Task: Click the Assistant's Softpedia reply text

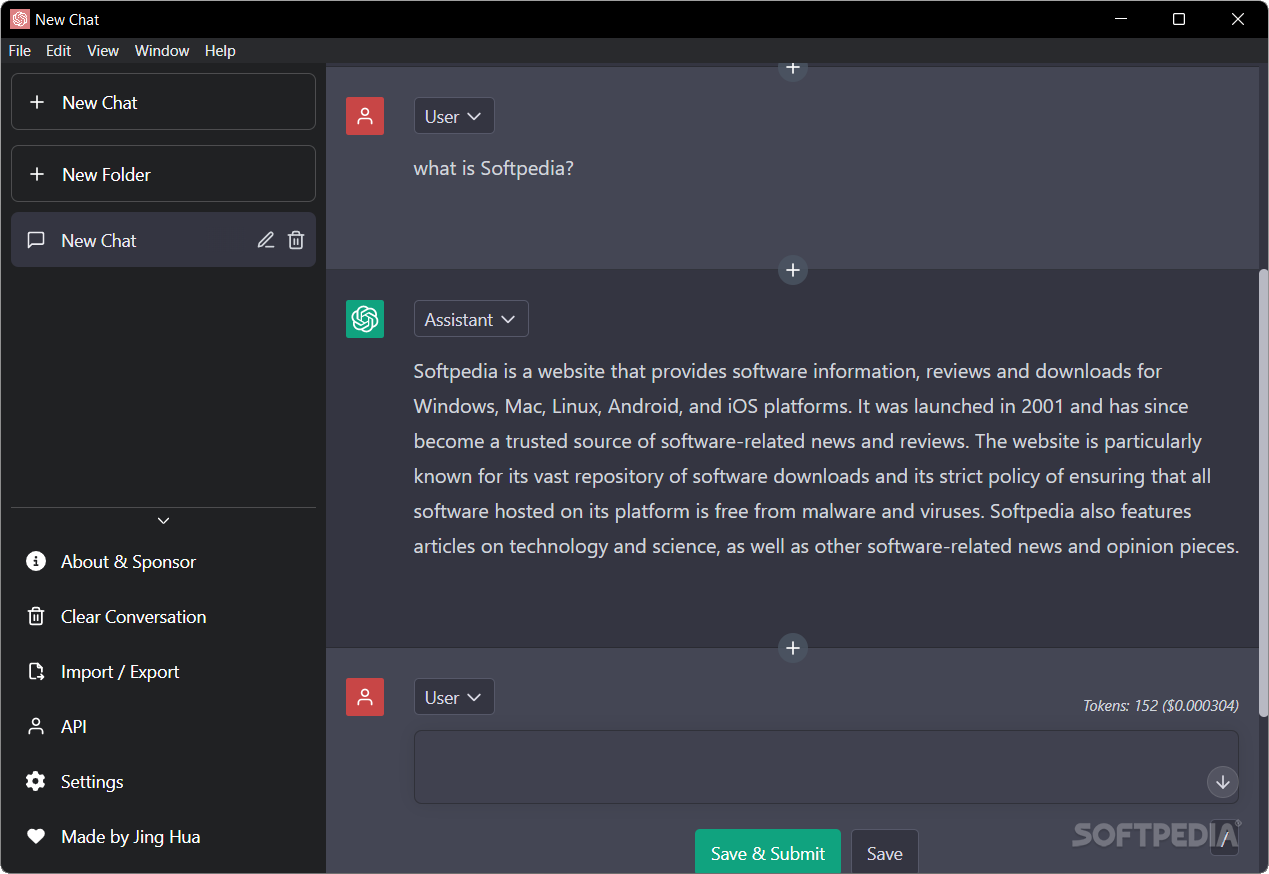Action: [826, 458]
